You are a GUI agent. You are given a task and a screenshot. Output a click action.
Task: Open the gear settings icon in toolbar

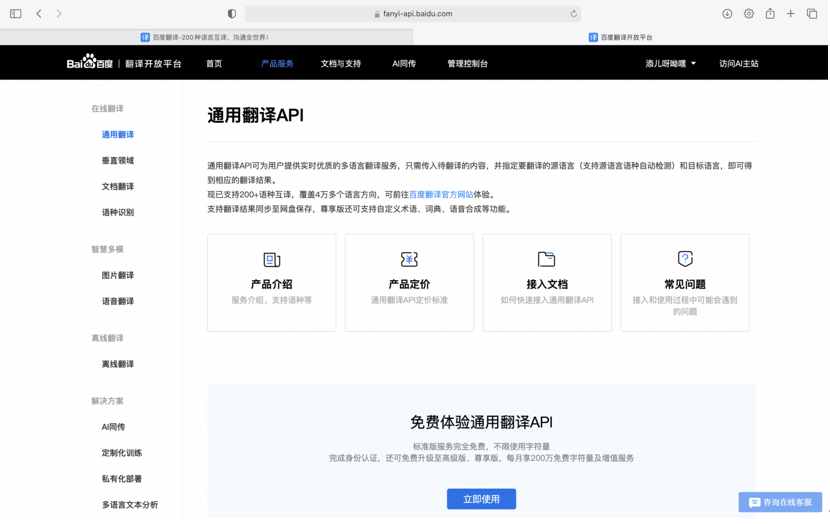click(748, 14)
